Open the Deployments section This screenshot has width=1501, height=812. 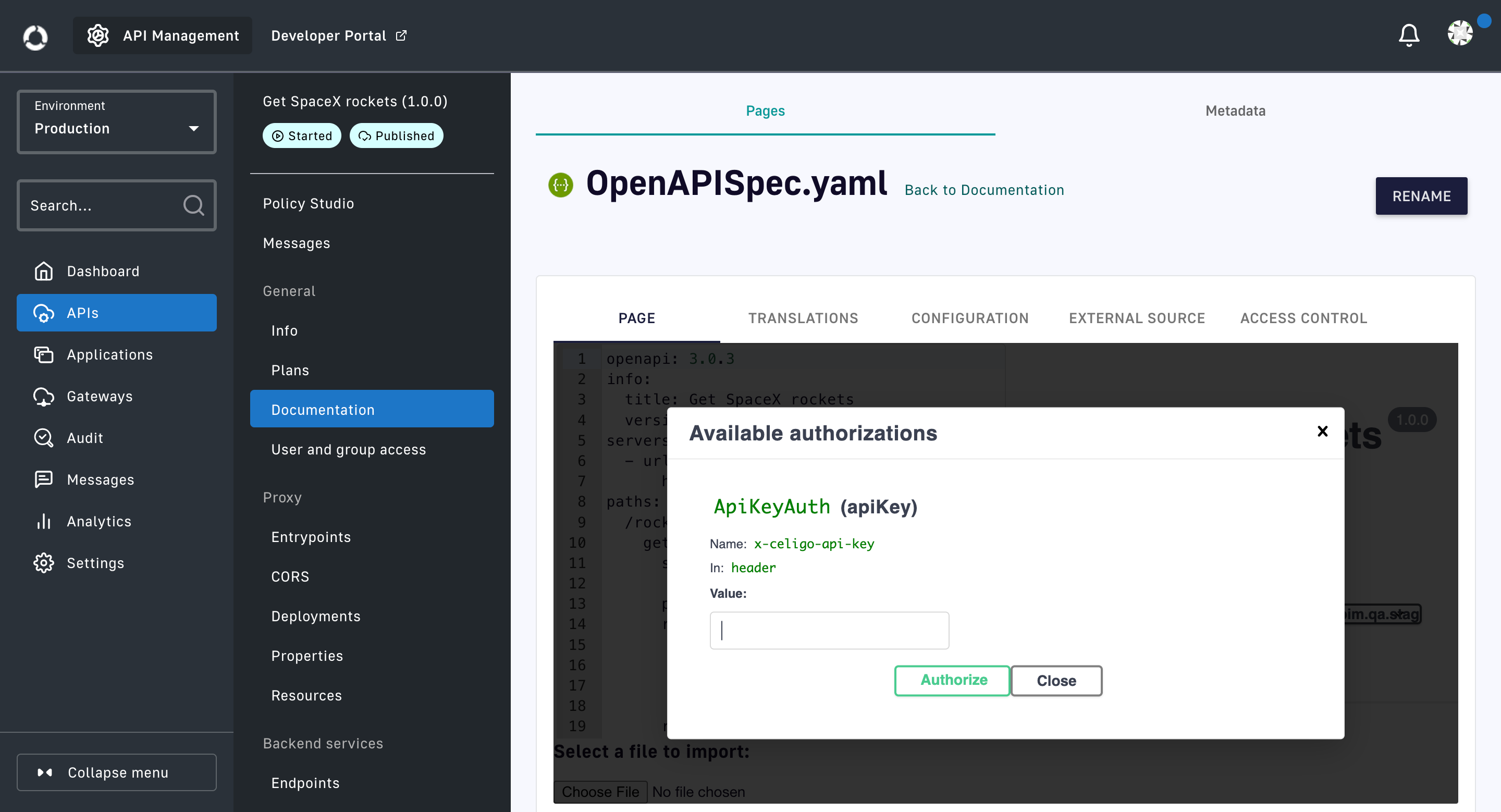coord(372,616)
